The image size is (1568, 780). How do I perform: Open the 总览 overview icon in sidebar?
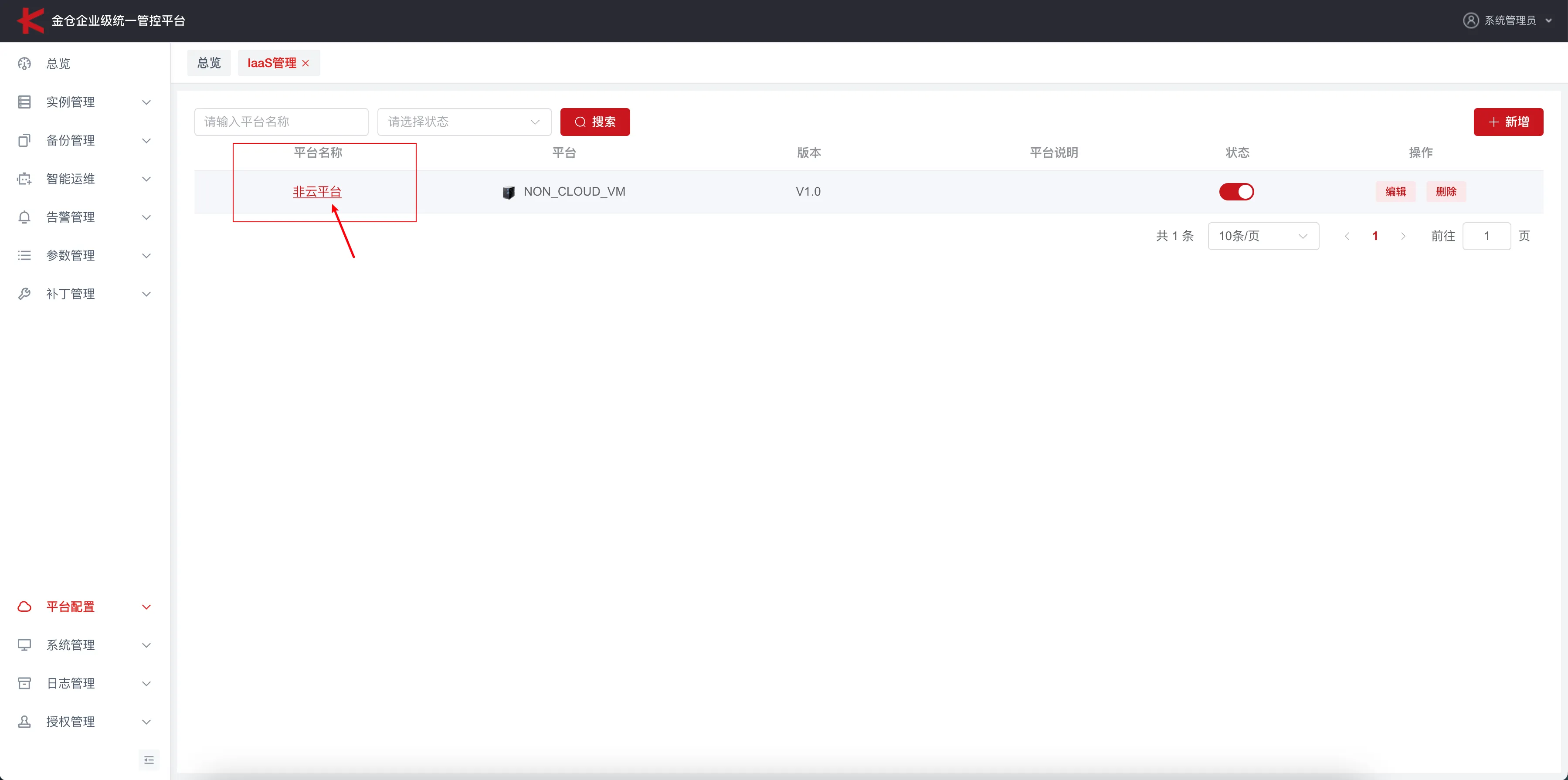click(24, 63)
